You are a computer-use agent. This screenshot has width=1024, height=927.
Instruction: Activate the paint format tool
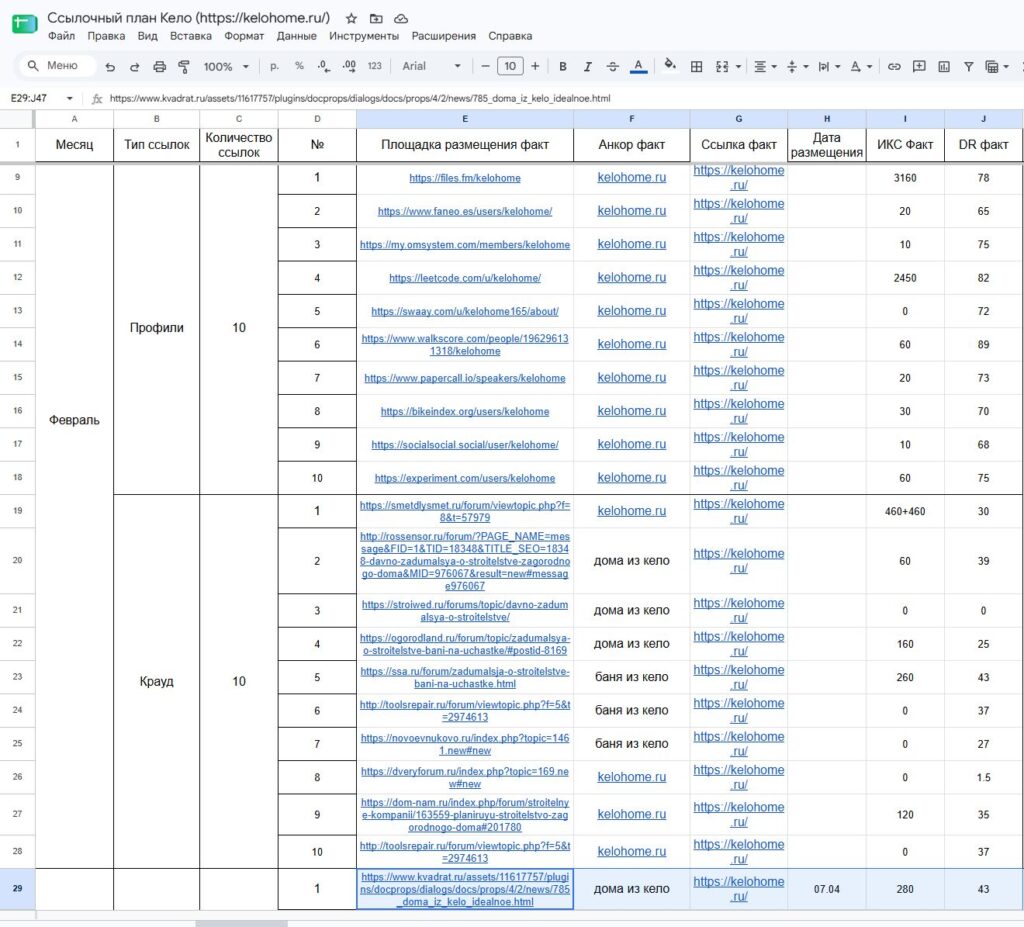point(184,66)
